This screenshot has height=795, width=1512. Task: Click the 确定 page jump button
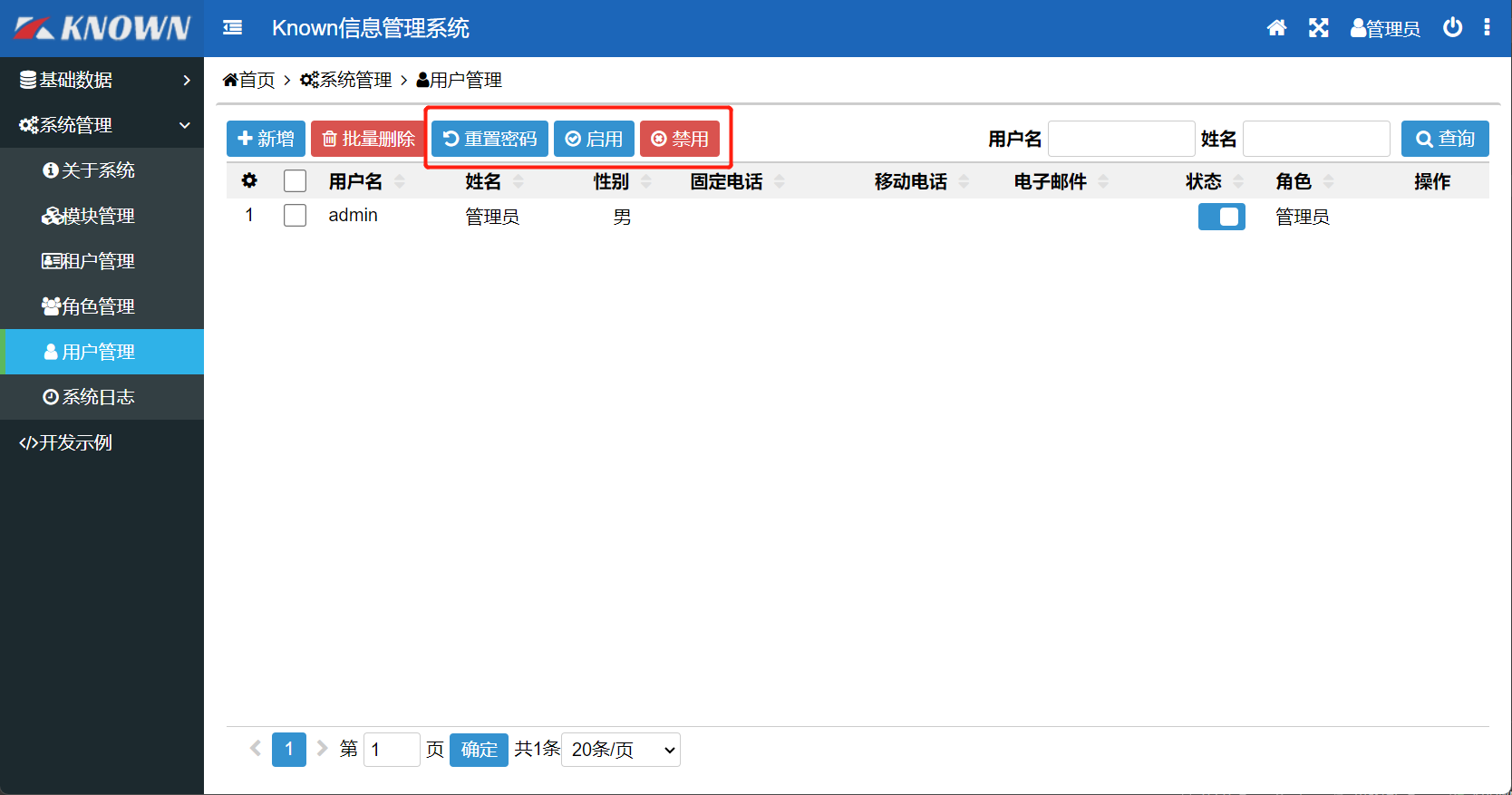pos(479,750)
